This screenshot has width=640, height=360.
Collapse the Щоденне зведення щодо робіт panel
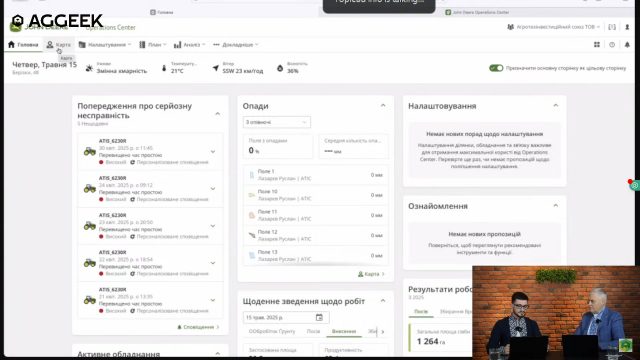click(383, 301)
